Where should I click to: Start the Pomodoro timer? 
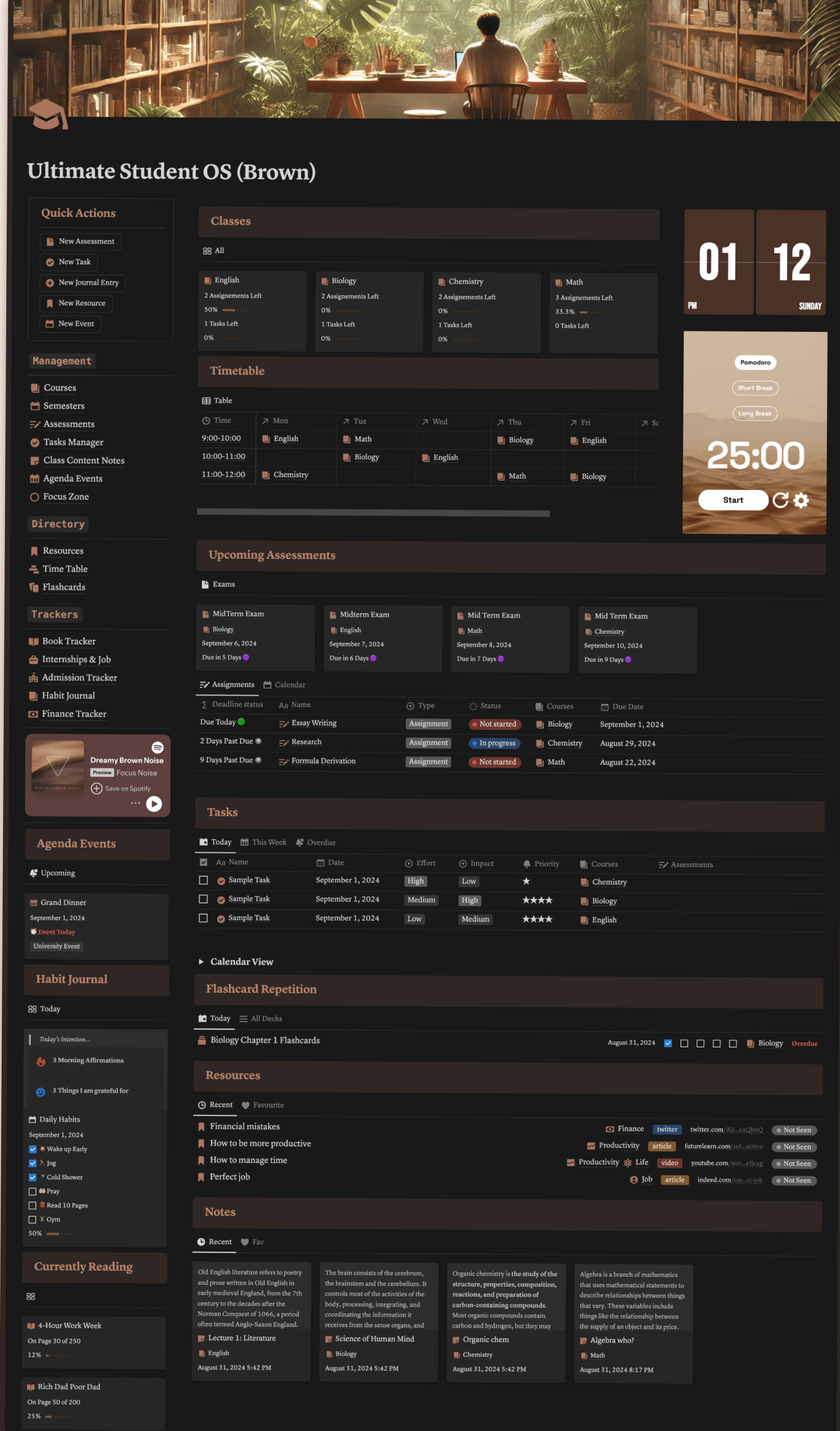click(733, 500)
